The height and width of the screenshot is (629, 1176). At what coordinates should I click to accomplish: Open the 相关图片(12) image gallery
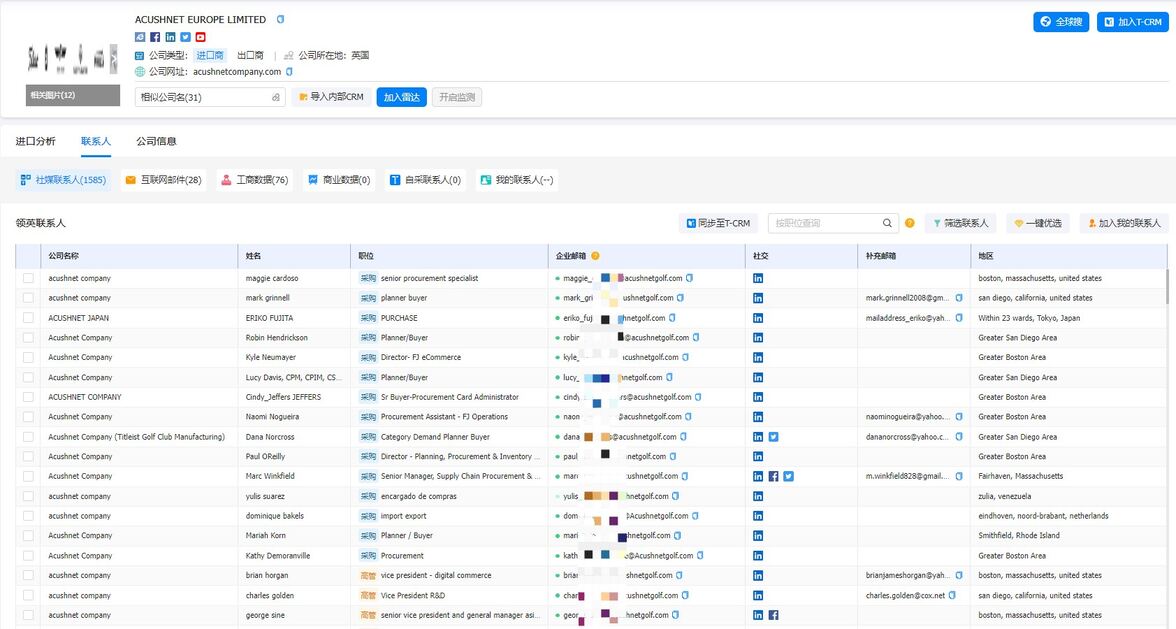tap(73, 95)
